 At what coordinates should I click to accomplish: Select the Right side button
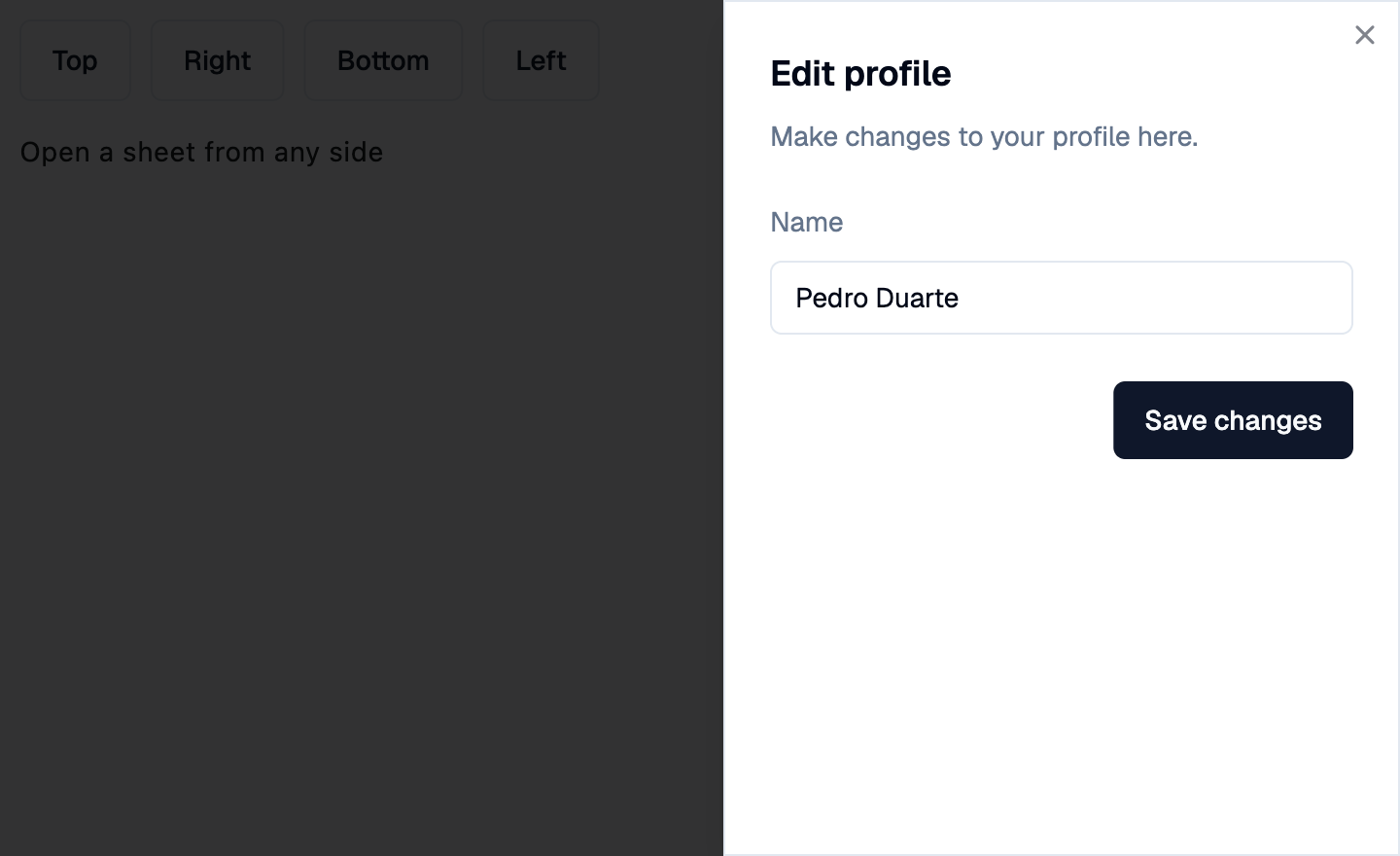[218, 60]
